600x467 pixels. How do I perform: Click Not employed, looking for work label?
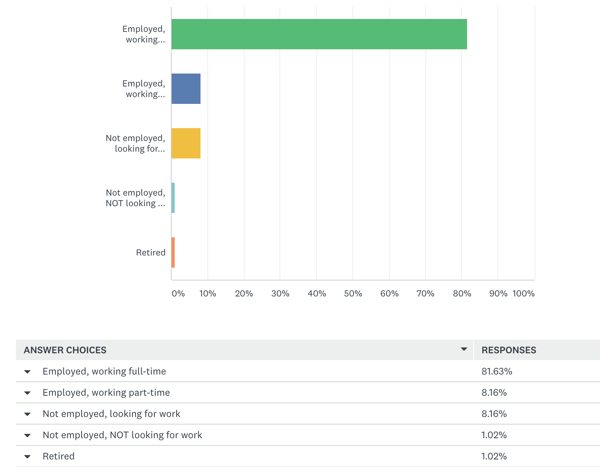pos(111,414)
